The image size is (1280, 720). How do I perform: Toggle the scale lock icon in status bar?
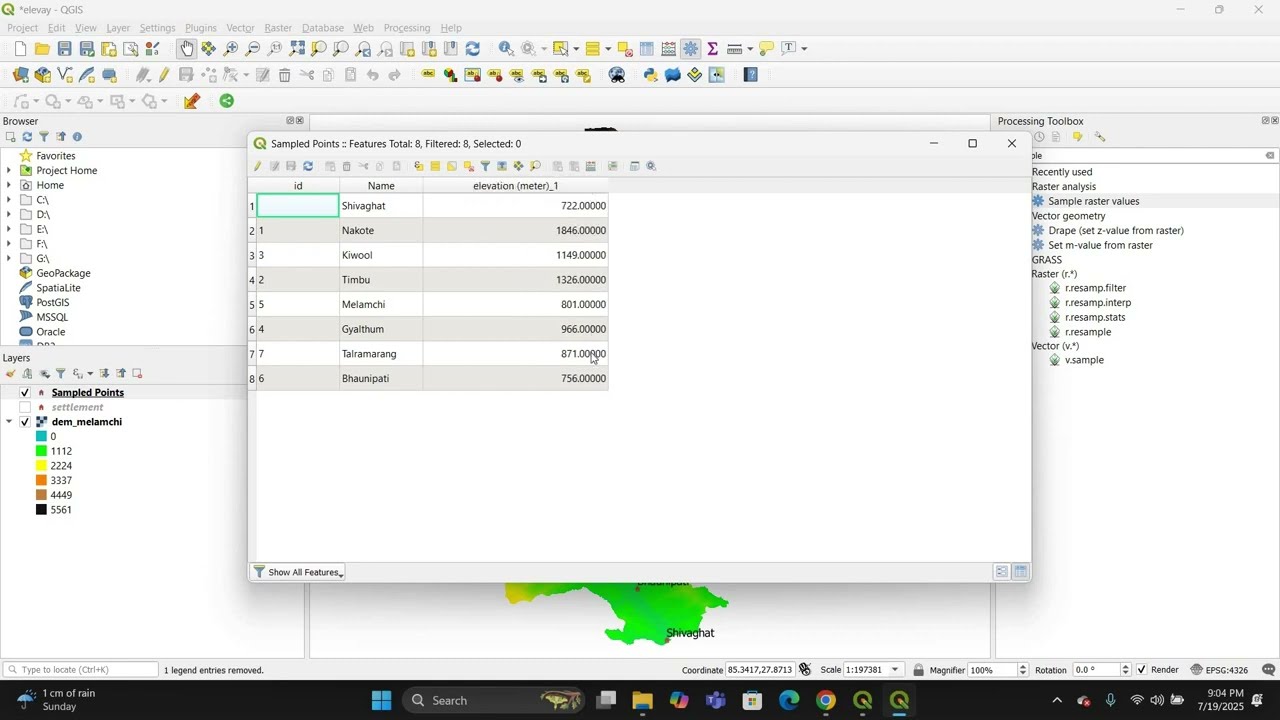click(918, 670)
